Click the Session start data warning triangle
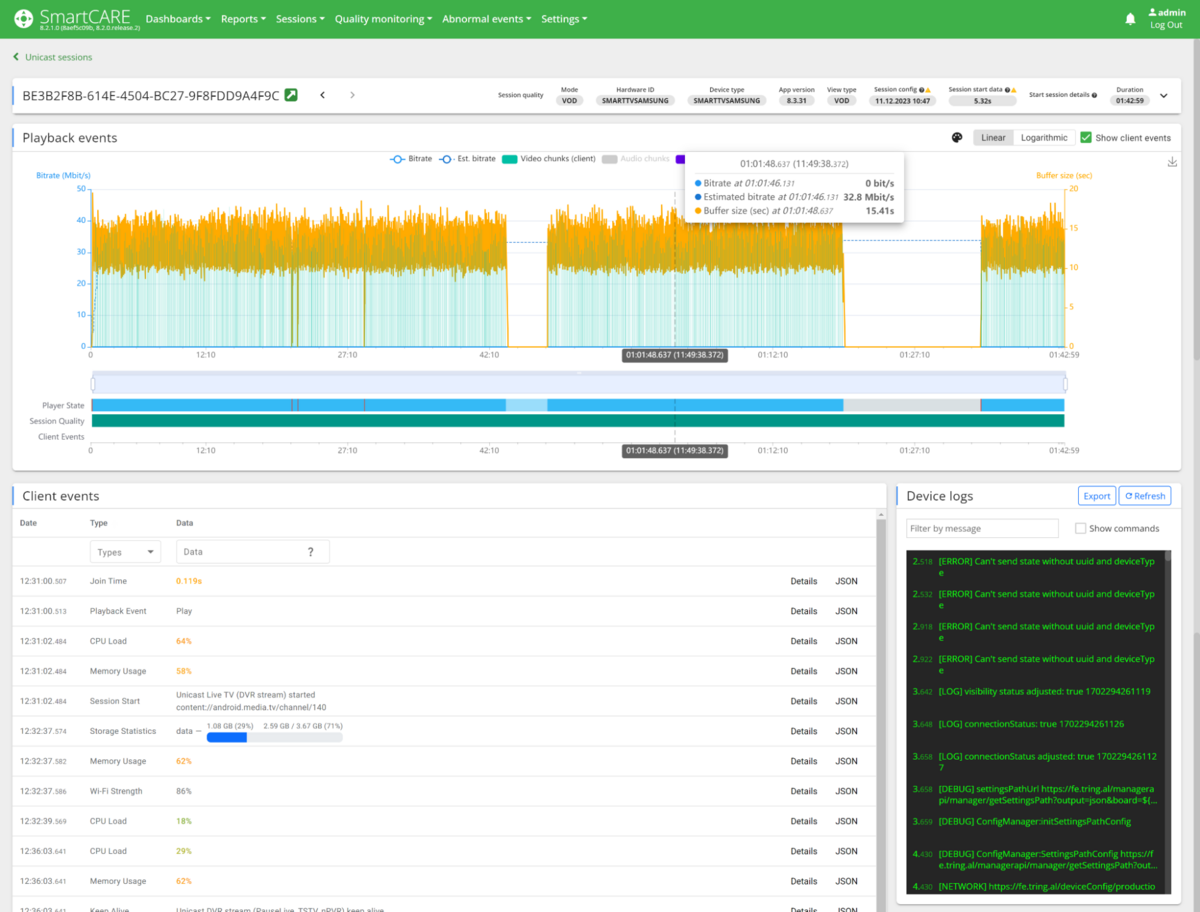The width and height of the screenshot is (1200, 912). [x=1013, y=90]
